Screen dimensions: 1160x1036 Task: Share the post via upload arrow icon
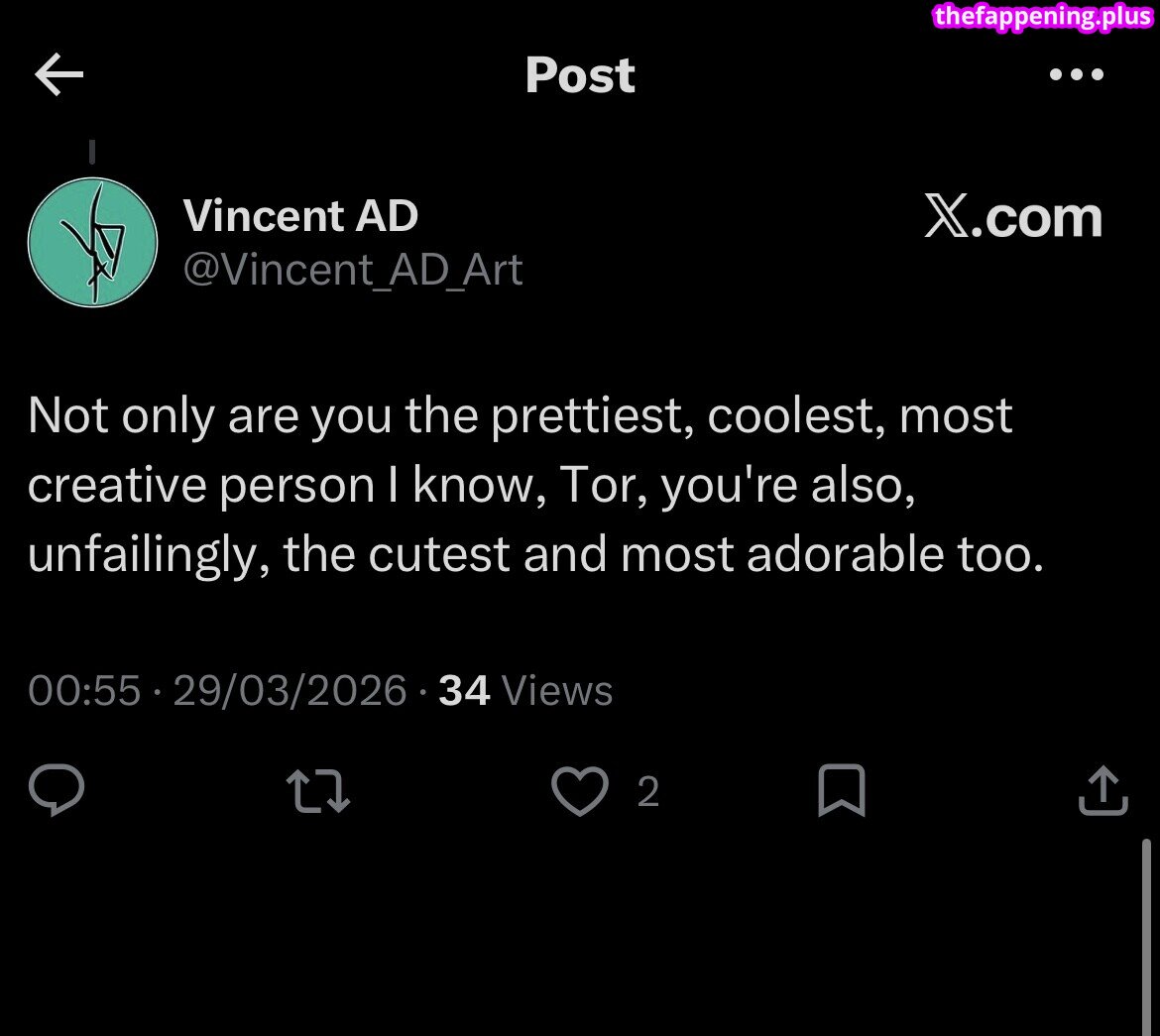[x=1102, y=792]
